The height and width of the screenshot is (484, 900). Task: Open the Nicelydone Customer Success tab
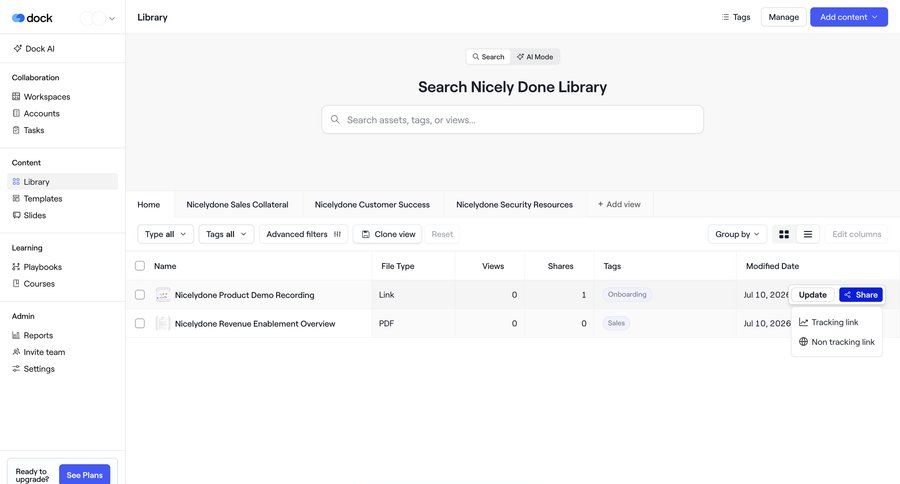point(372,204)
